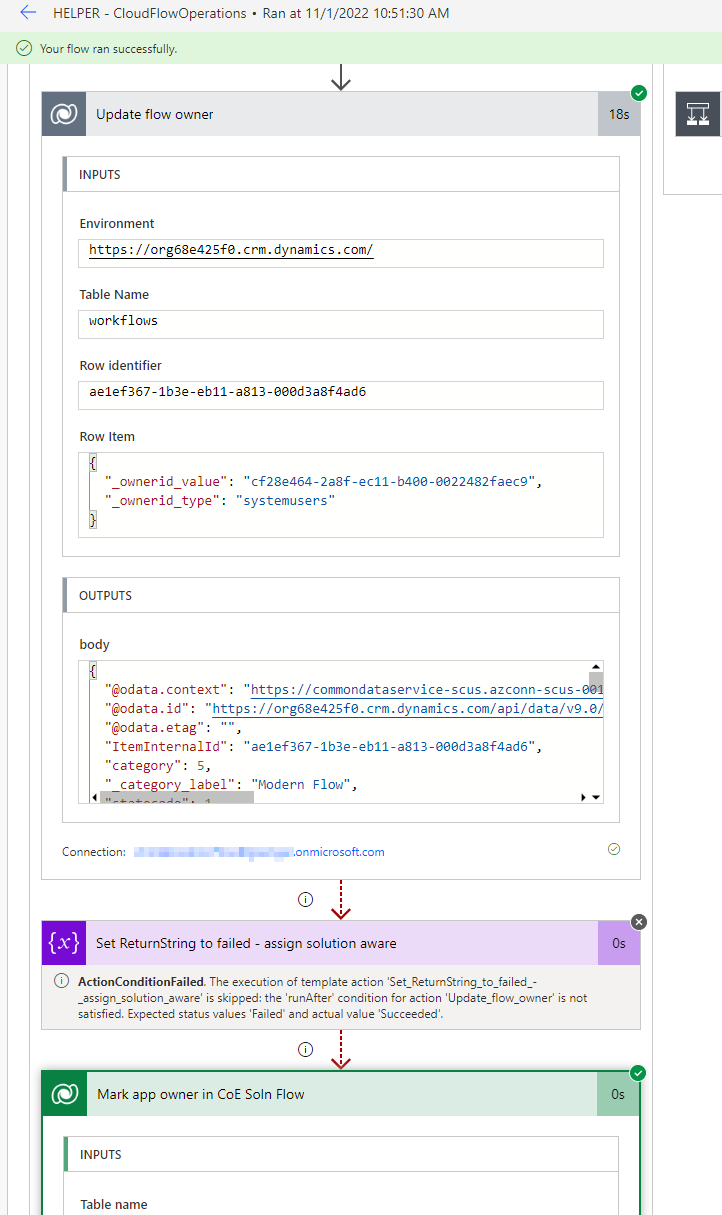Click the info icon above Mark app owner action

[305, 1049]
